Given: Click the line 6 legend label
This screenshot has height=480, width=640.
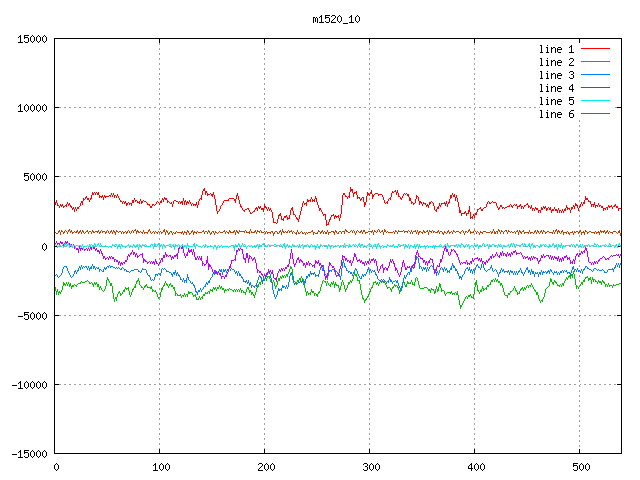Looking at the screenshot, I should pyautogui.click(x=557, y=114).
